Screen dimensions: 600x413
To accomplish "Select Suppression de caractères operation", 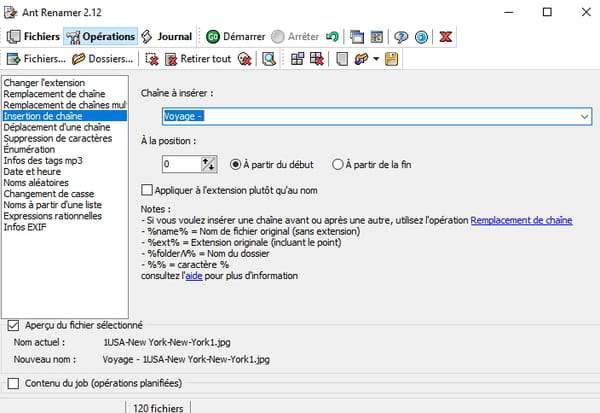I will [x=65, y=138].
